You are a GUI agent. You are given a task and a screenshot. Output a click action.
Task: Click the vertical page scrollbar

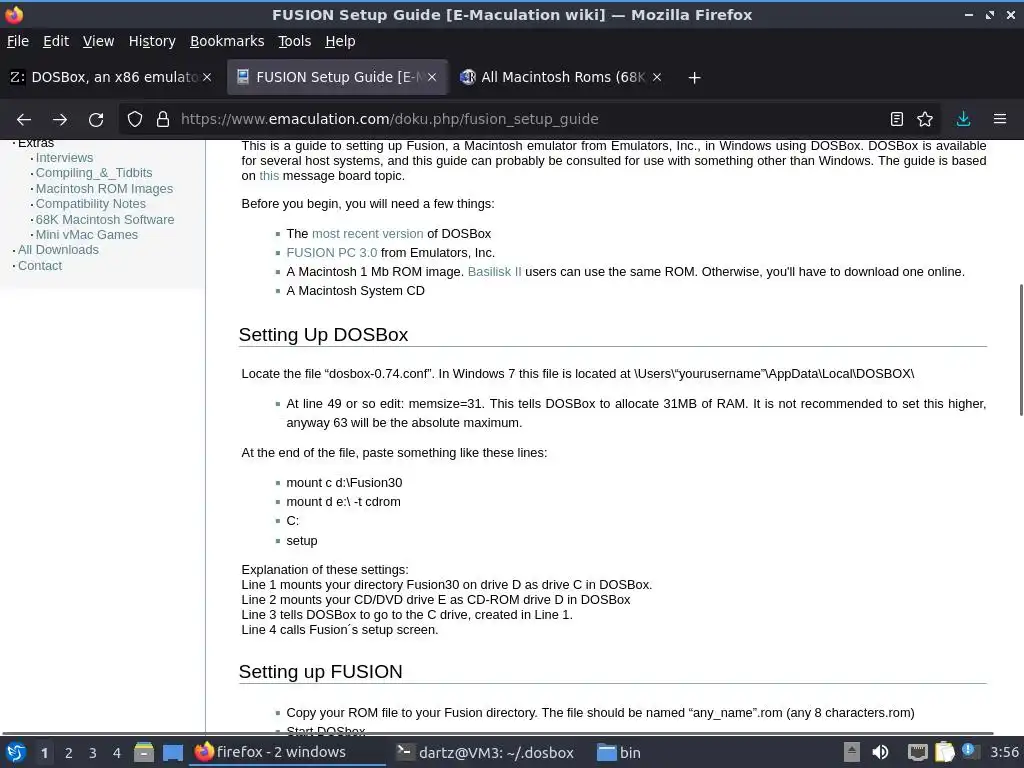pyautogui.click(x=1020, y=349)
